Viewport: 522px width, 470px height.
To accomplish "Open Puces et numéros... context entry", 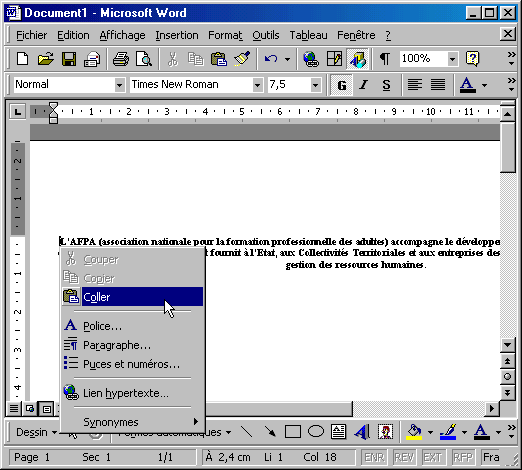I will point(133,364).
